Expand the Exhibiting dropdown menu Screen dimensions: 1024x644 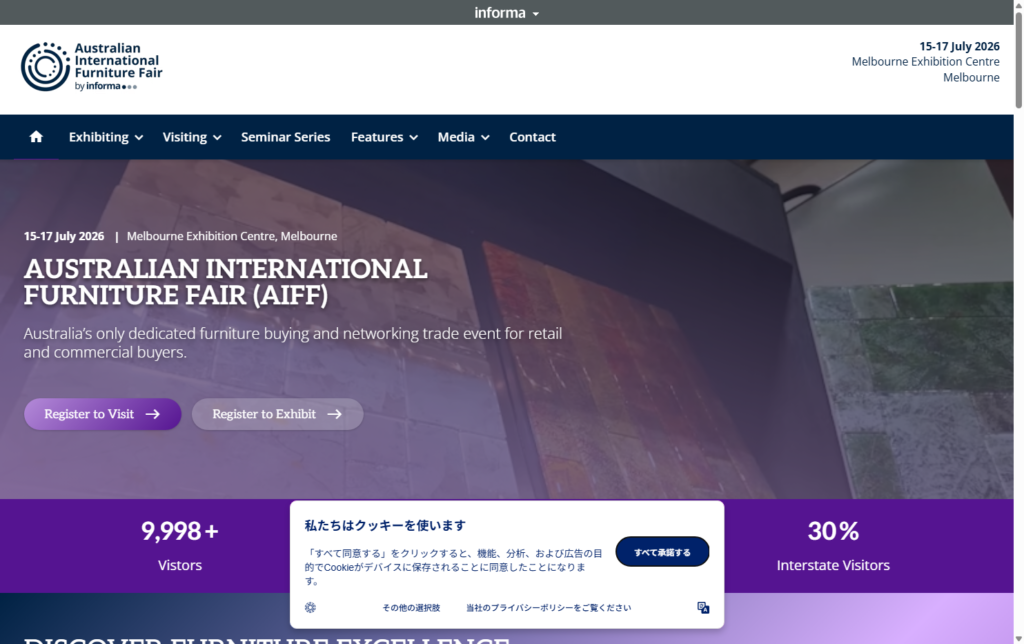coord(105,137)
